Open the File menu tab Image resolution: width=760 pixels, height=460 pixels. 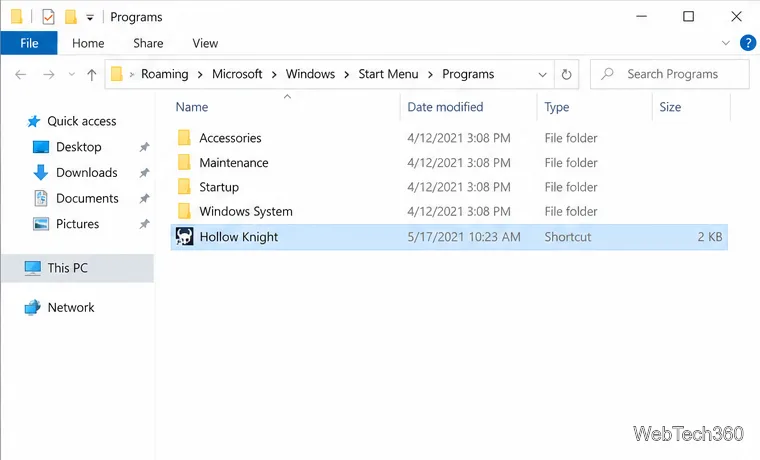[x=29, y=43]
